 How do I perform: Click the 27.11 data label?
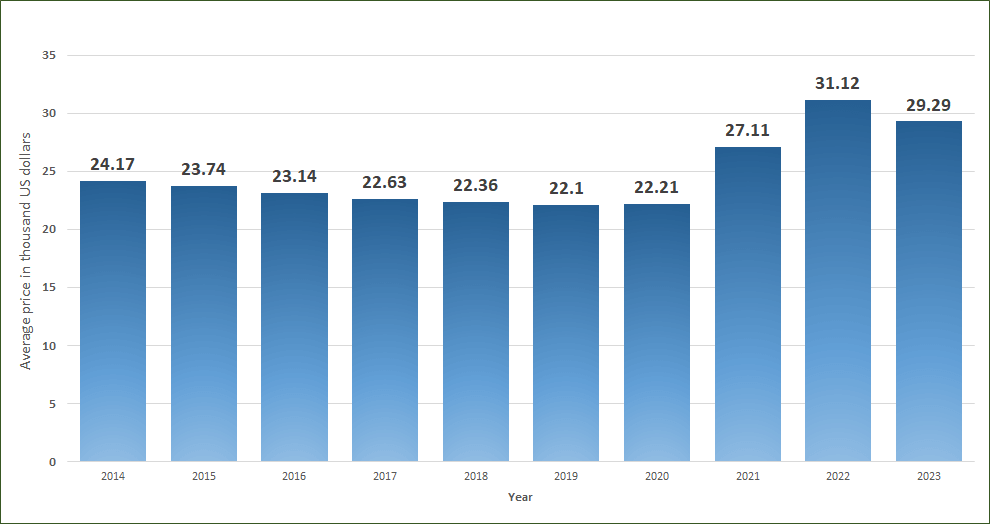(748, 130)
